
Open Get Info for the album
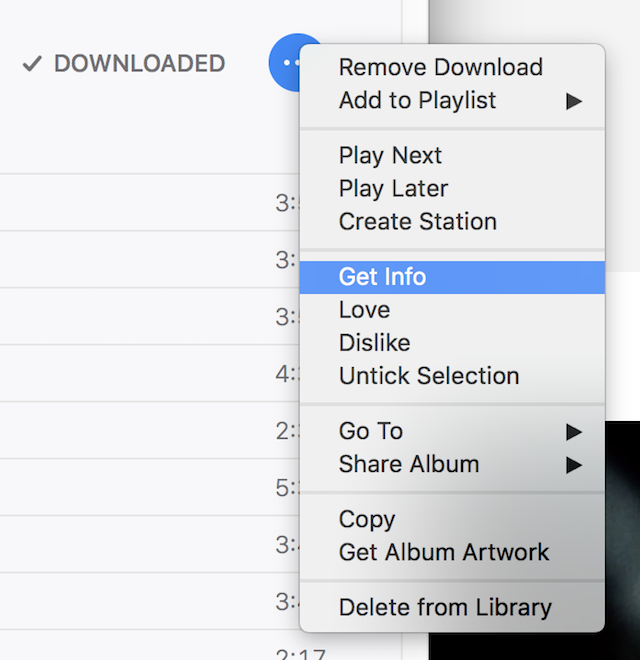click(382, 277)
